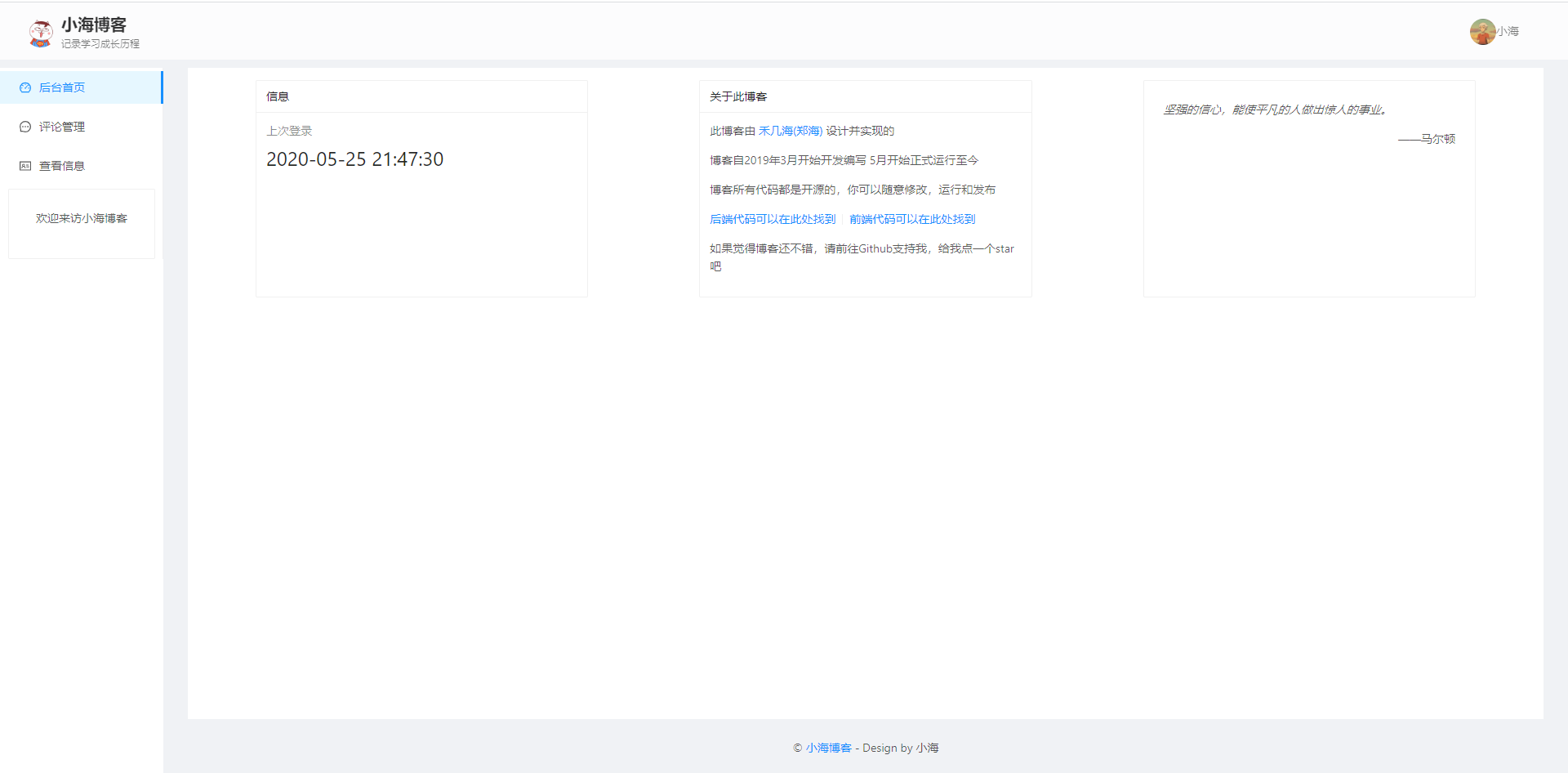The width and height of the screenshot is (1568, 773).
Task: Click the 小海博客 site title text
Action: (x=94, y=25)
